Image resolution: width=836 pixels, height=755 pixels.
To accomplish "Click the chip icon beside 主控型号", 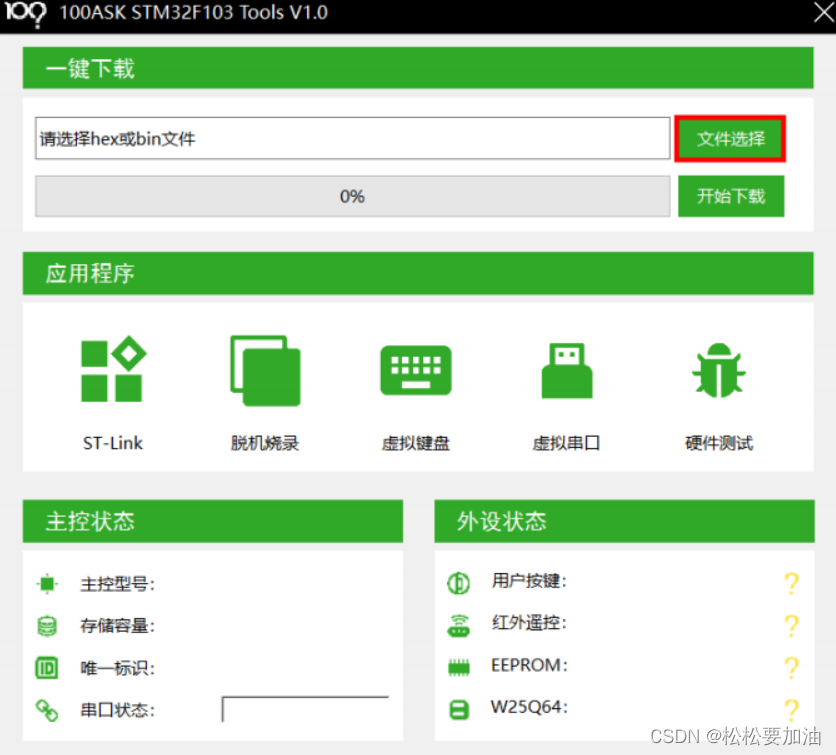I will (47, 583).
